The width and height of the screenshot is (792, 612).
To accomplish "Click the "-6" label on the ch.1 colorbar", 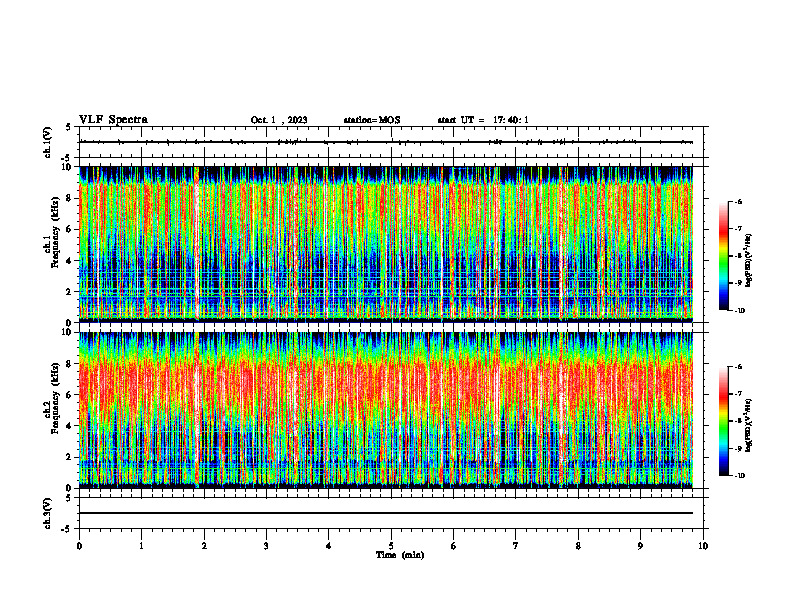I will [x=738, y=202].
